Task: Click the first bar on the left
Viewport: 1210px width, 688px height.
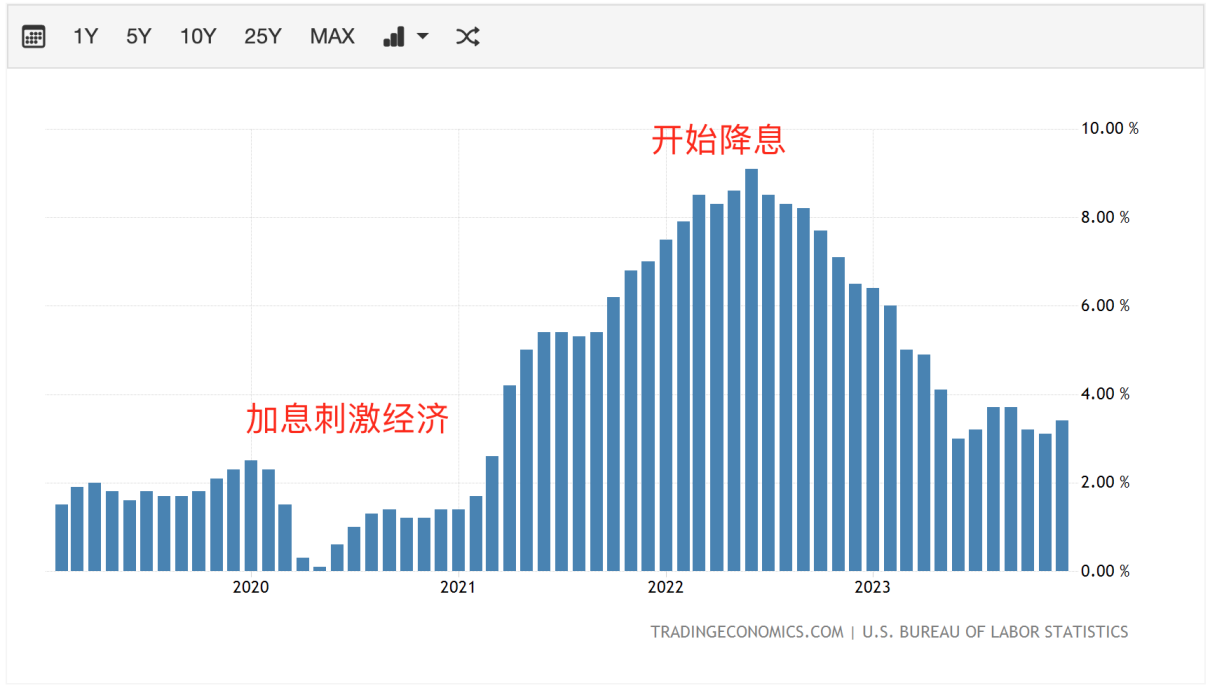Action: pos(62,538)
